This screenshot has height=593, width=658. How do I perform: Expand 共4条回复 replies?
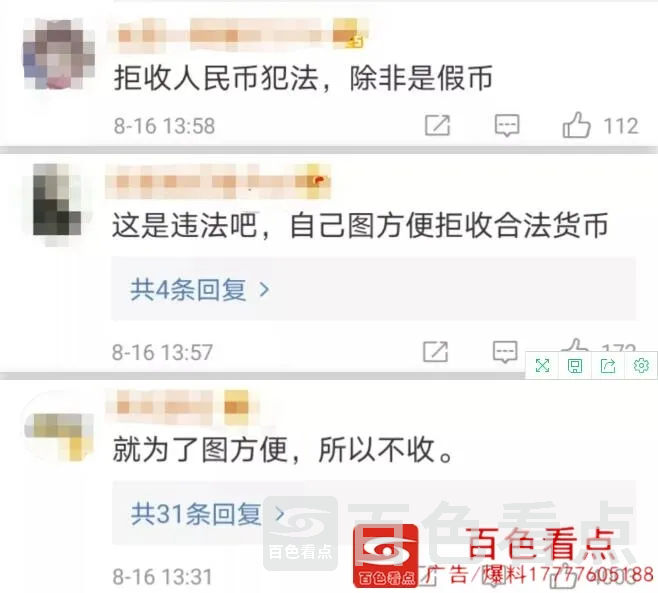[373, 289]
